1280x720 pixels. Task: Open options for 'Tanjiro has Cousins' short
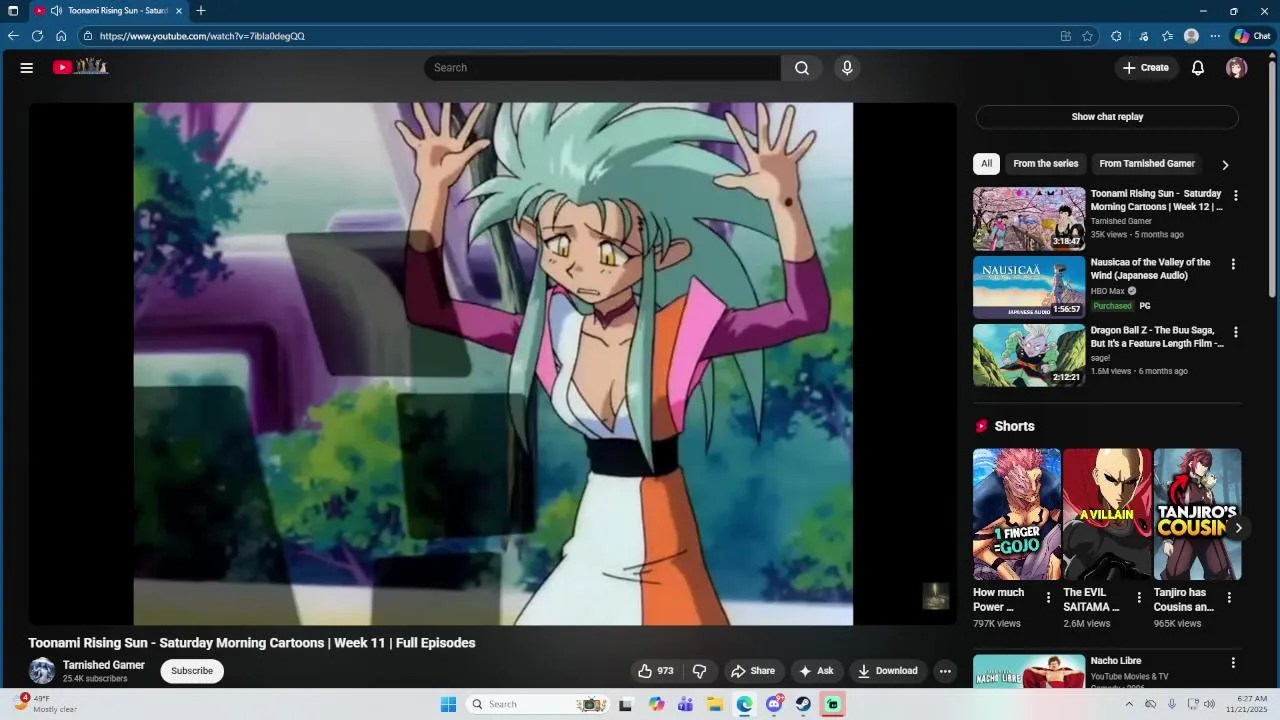(1229, 598)
